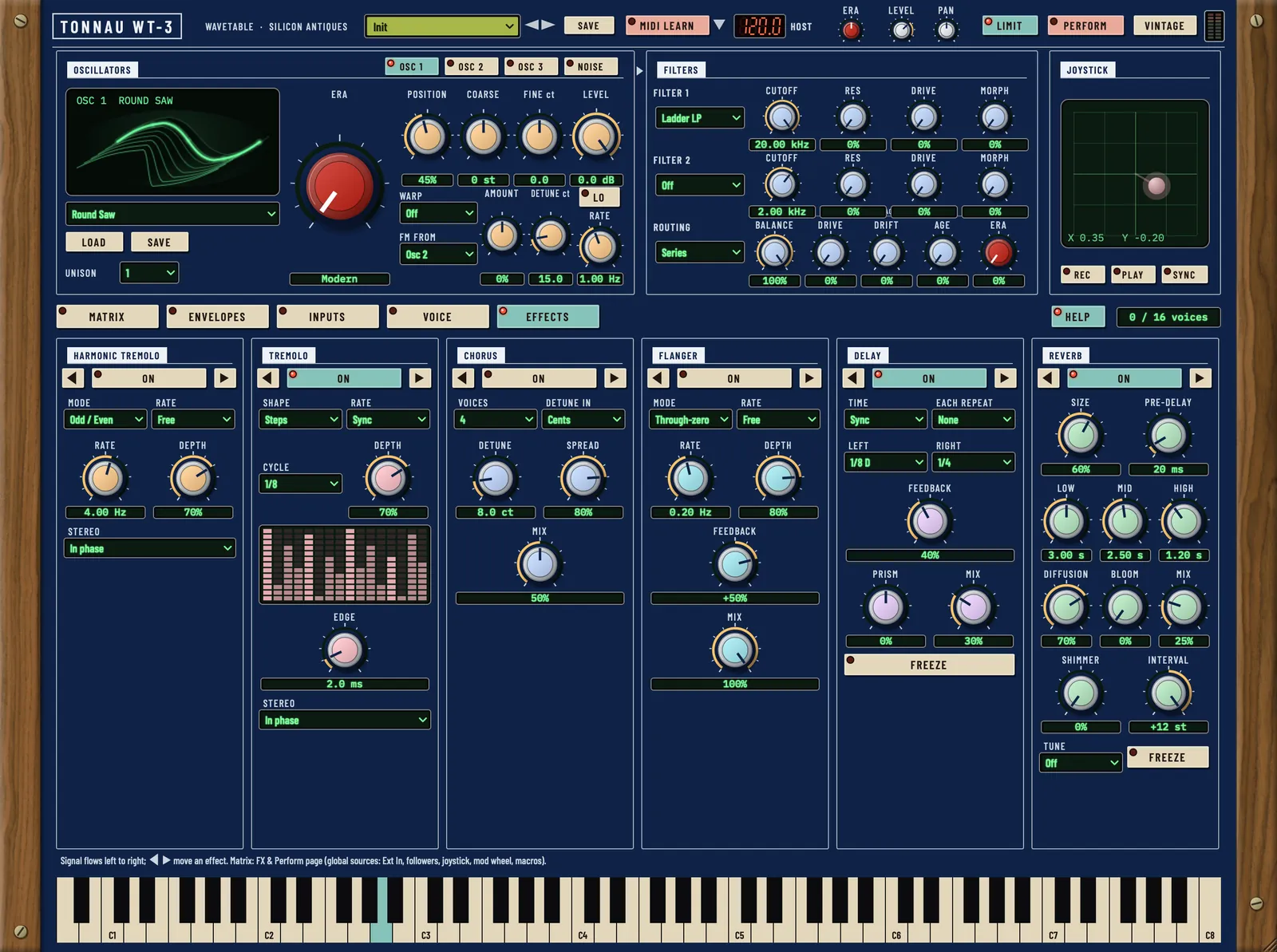Image resolution: width=1277 pixels, height=952 pixels.
Task: Move Flanger effect right
Action: tap(810, 378)
